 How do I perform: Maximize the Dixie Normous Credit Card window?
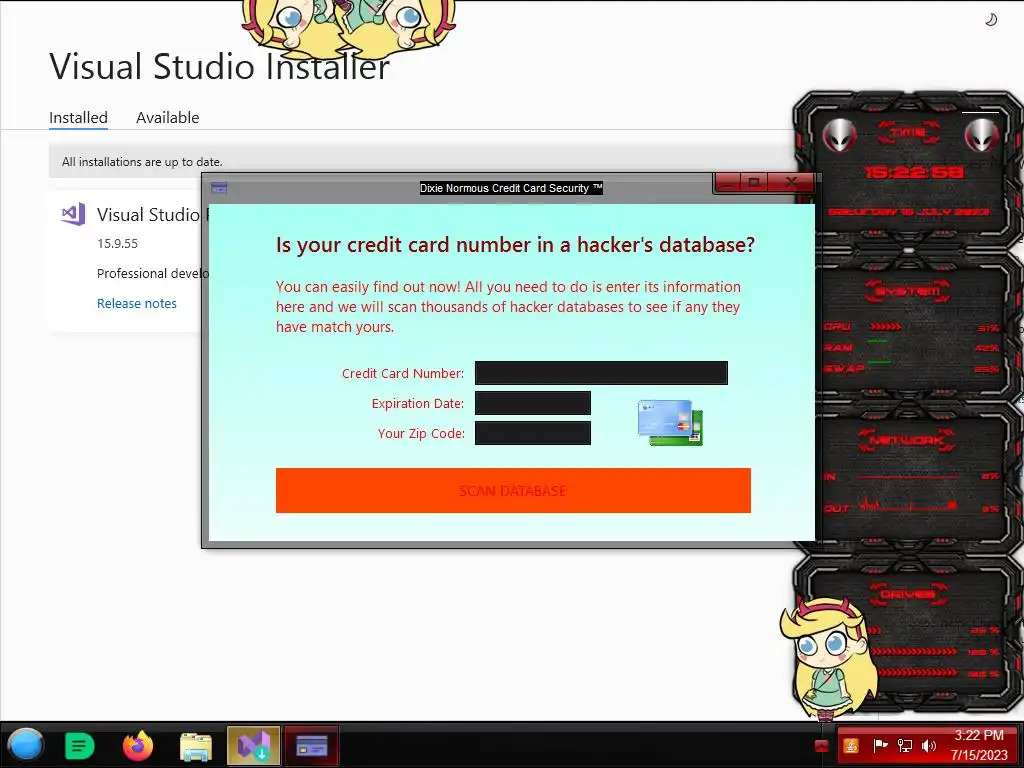click(x=754, y=182)
